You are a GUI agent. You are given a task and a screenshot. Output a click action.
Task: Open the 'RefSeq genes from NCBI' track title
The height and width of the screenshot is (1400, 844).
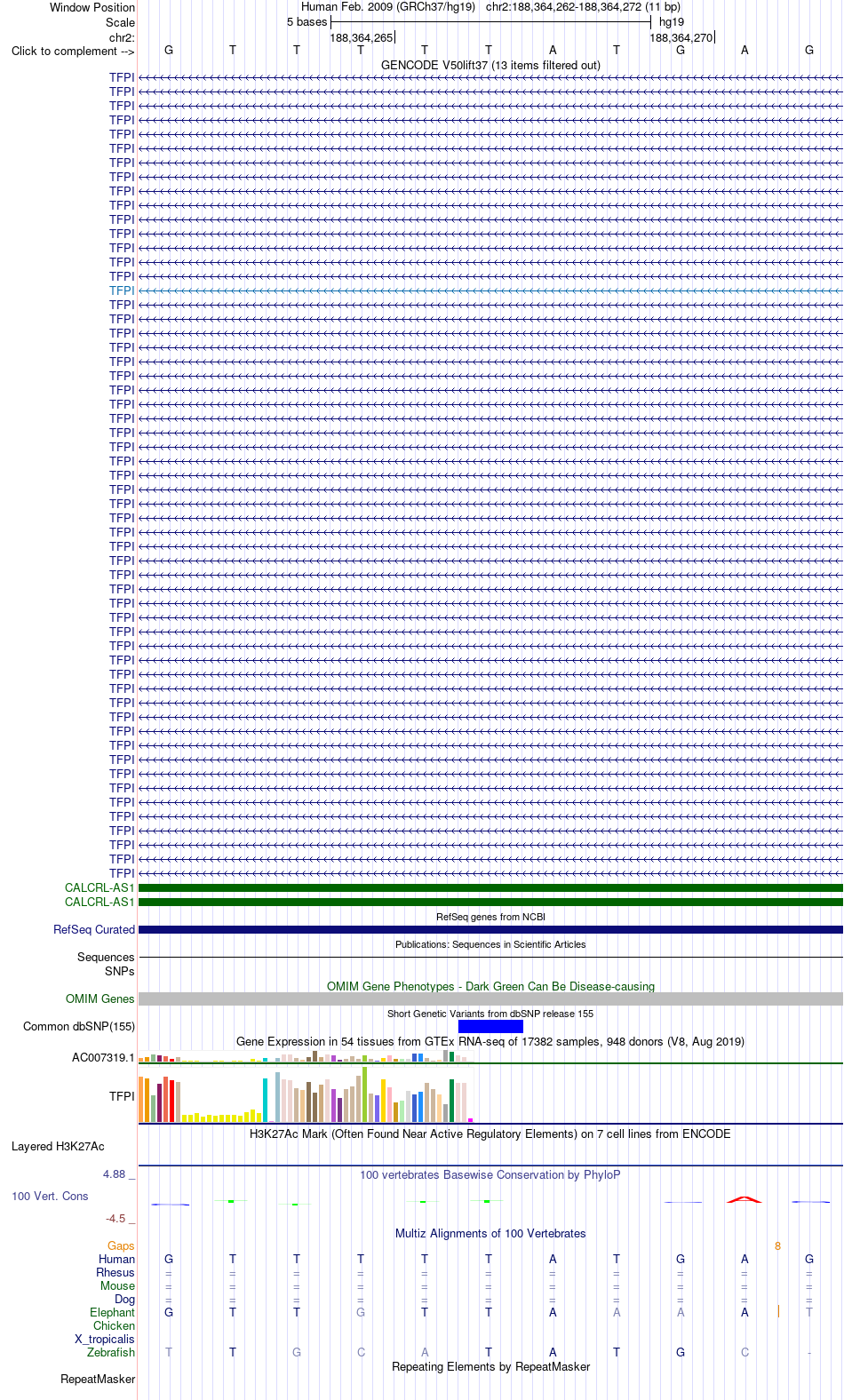490,917
